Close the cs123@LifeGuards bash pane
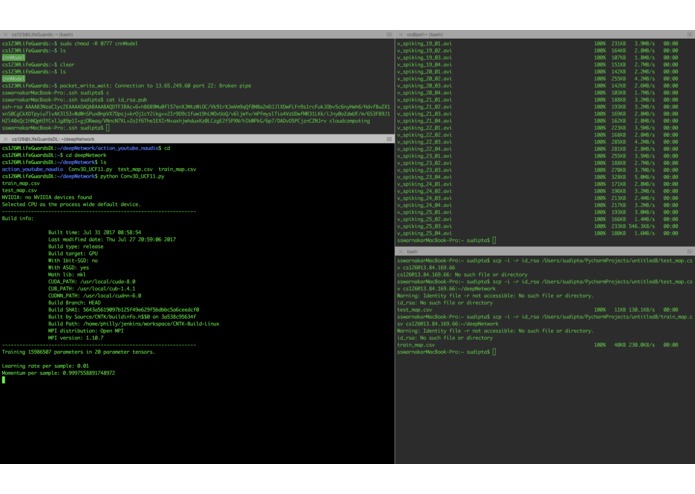The height and width of the screenshot is (494, 695). (5, 35)
